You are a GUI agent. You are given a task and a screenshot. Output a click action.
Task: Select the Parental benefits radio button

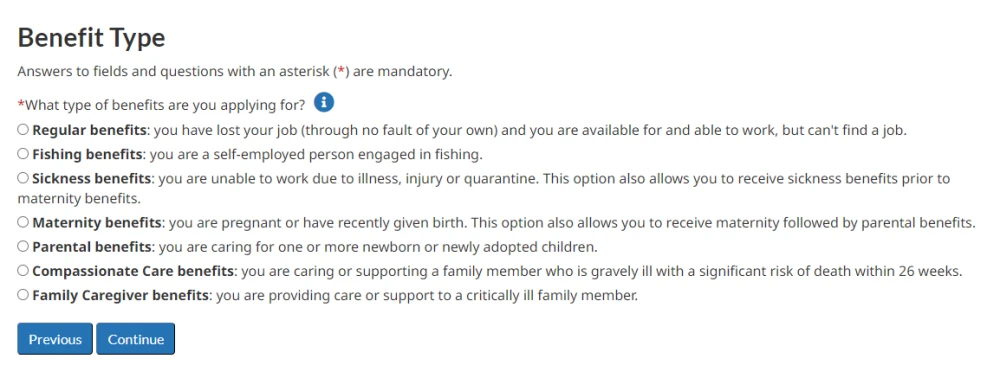click(x=23, y=246)
